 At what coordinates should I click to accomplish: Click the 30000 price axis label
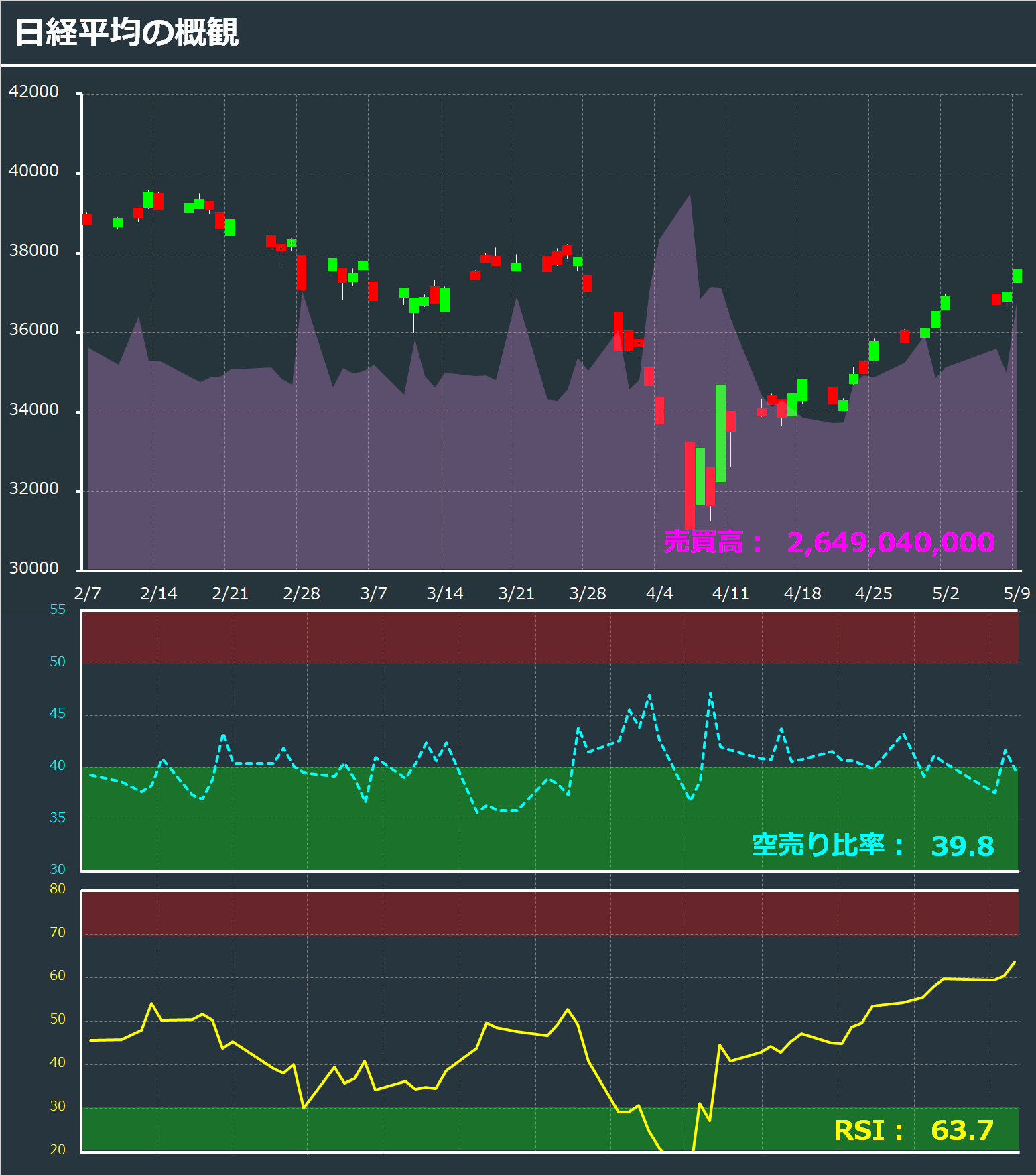tap(34, 568)
